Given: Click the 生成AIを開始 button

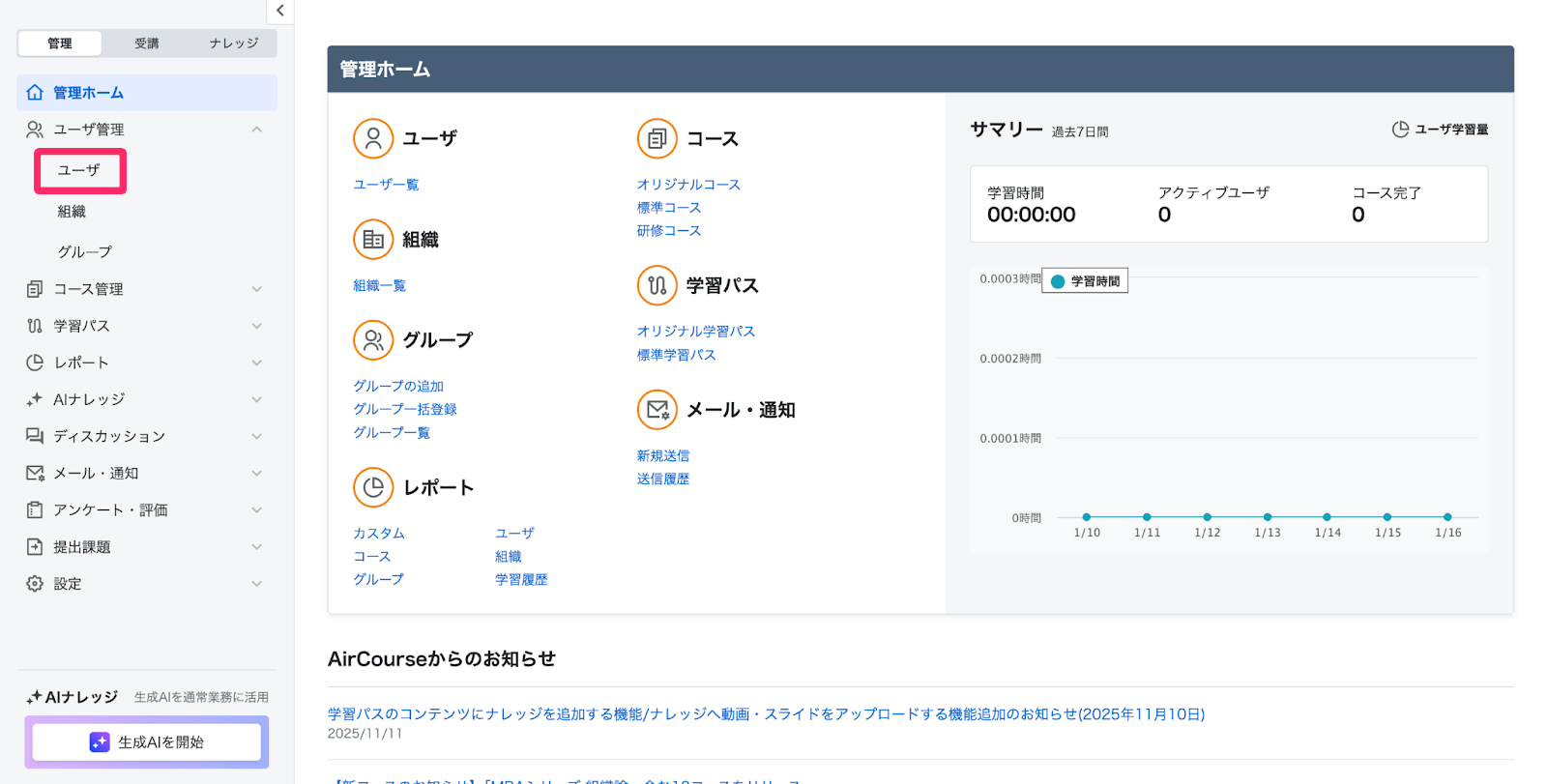Looking at the screenshot, I should pyautogui.click(x=147, y=742).
